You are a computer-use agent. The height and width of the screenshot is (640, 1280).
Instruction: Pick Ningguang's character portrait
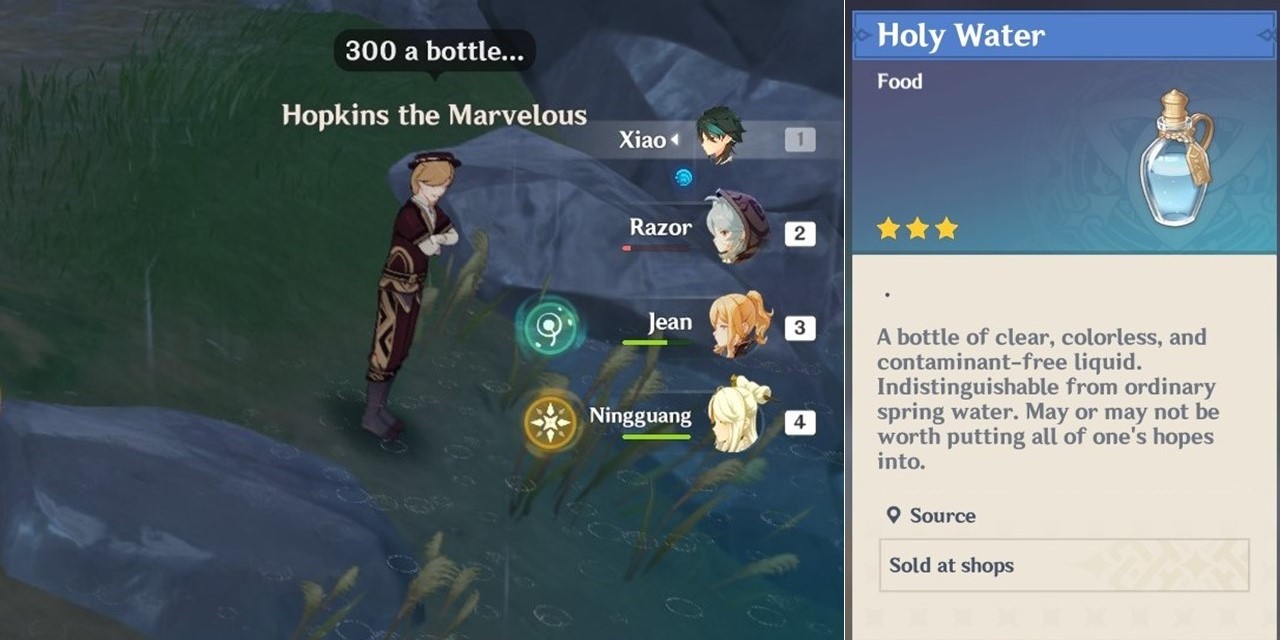tap(738, 415)
